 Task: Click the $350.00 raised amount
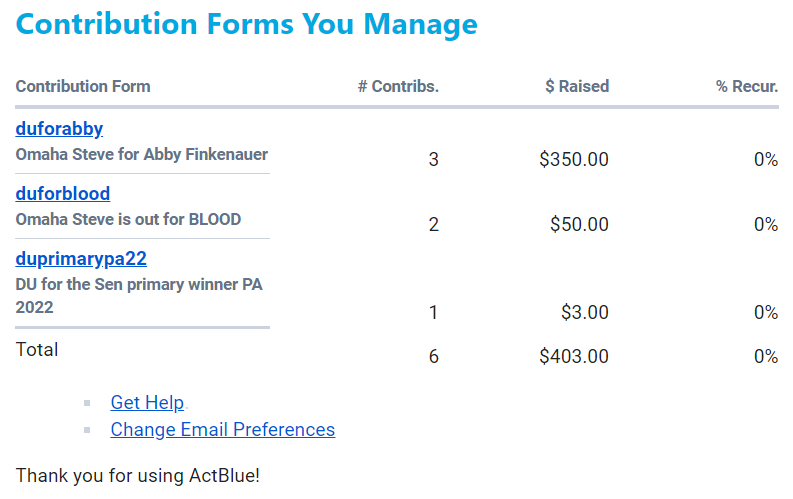[x=574, y=159]
